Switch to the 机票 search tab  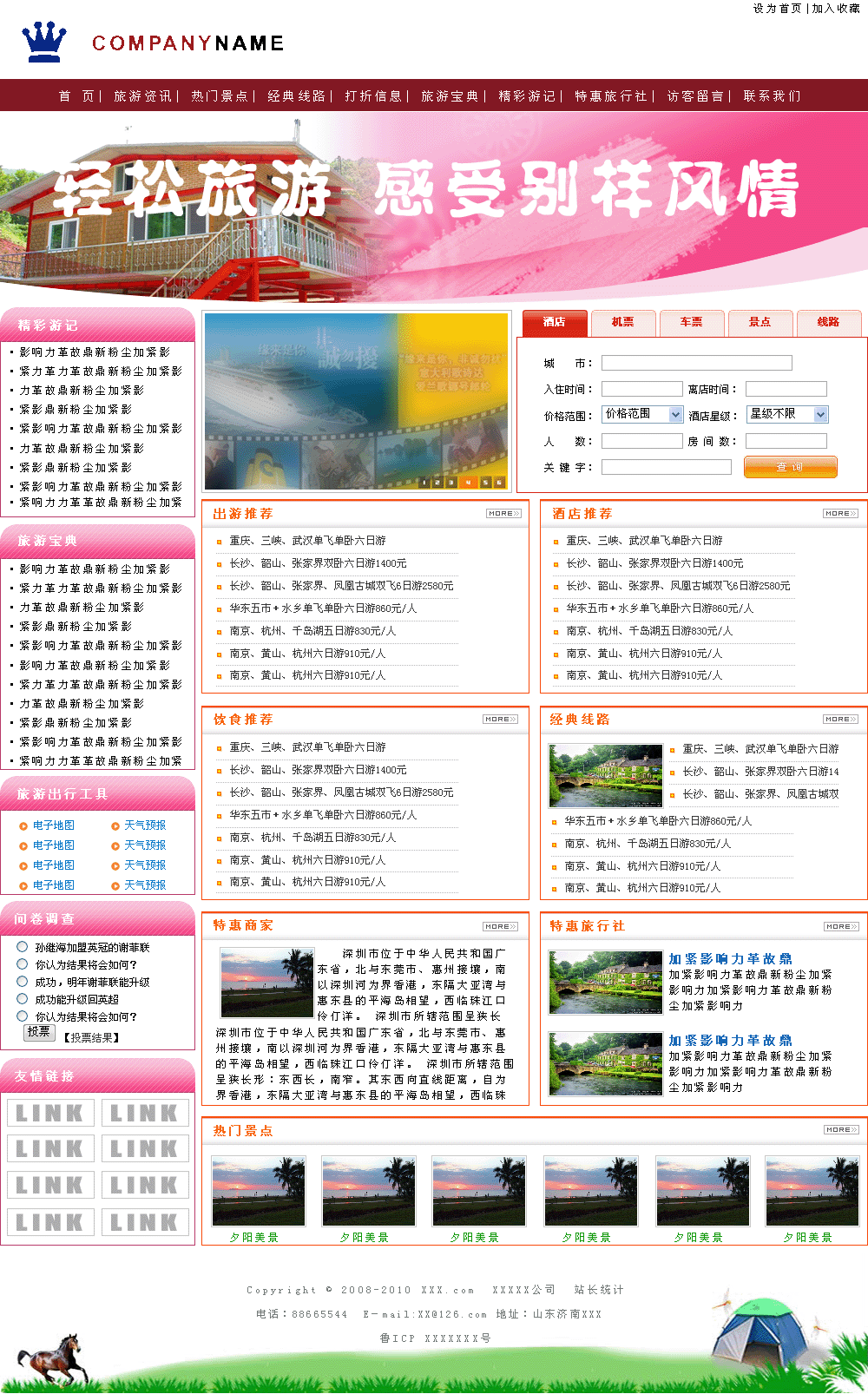click(622, 322)
